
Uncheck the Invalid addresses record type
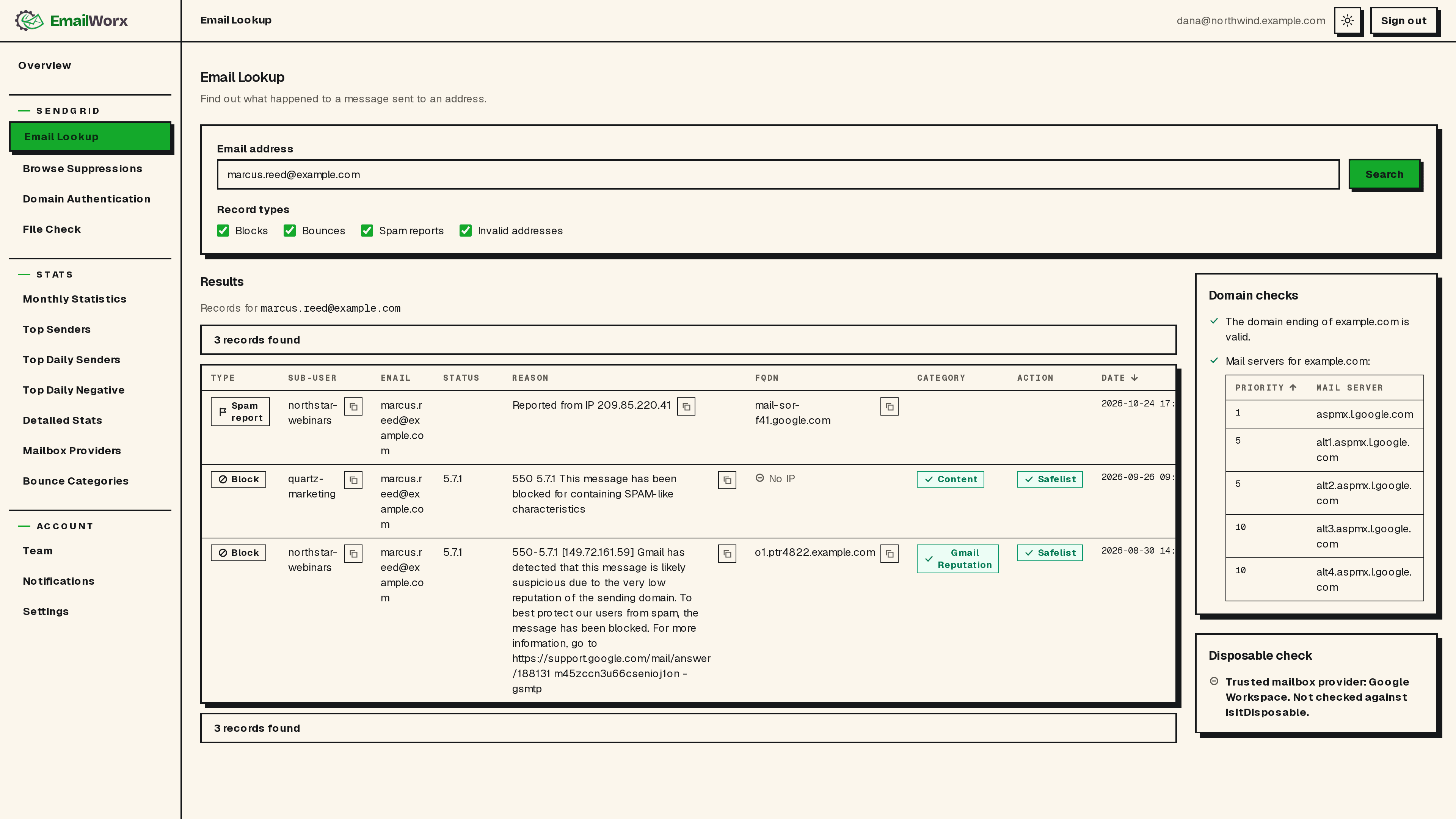pos(466,231)
